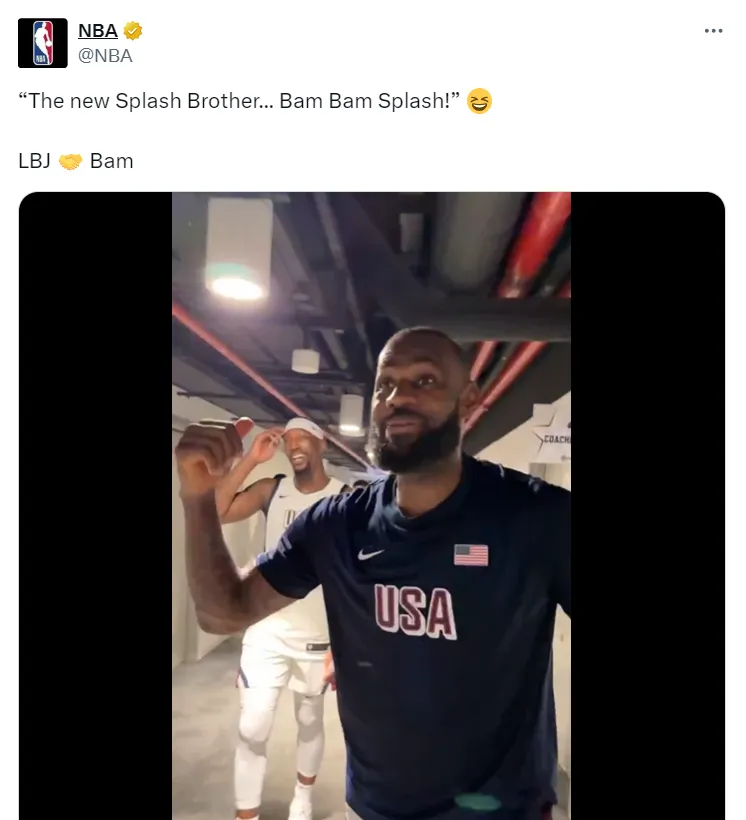Click the NBA logo profile avatar
This screenshot has width=746, height=820.
tap(42, 43)
